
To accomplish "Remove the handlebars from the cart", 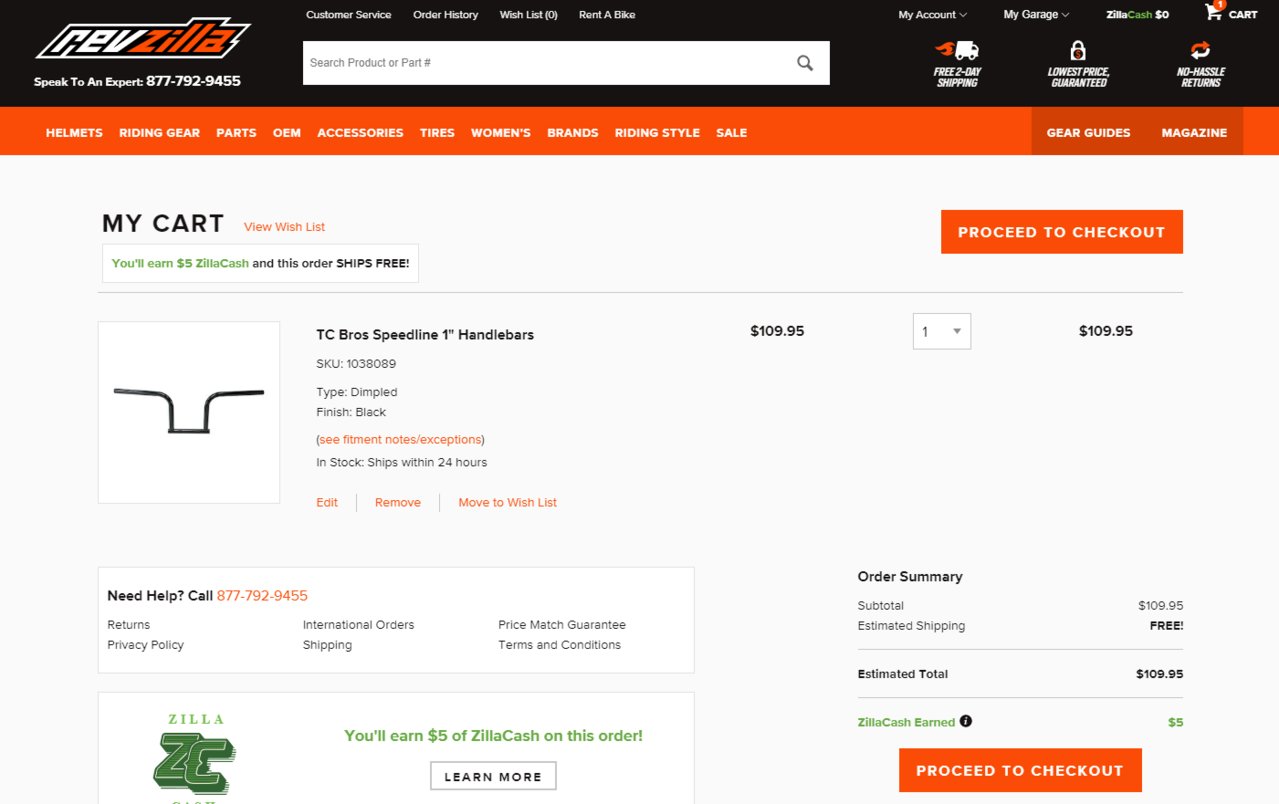I will click(x=398, y=502).
